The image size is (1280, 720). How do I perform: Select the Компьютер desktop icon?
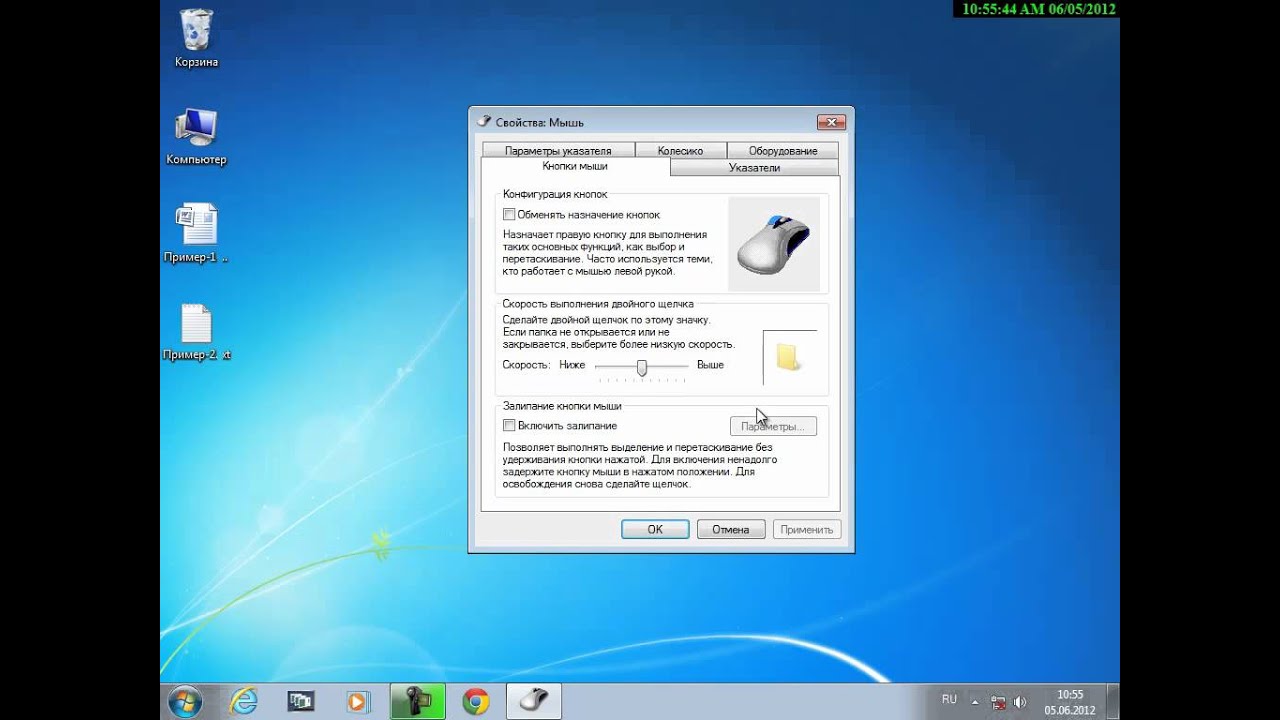click(x=196, y=136)
